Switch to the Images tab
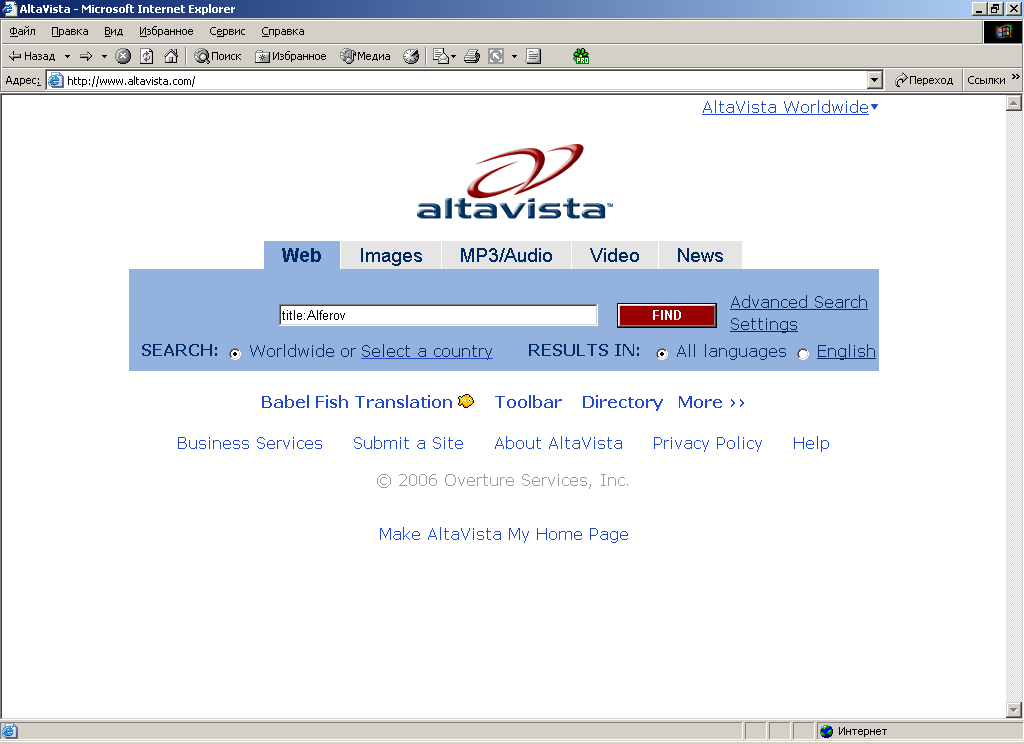The width and height of the screenshot is (1024, 744). [x=391, y=255]
